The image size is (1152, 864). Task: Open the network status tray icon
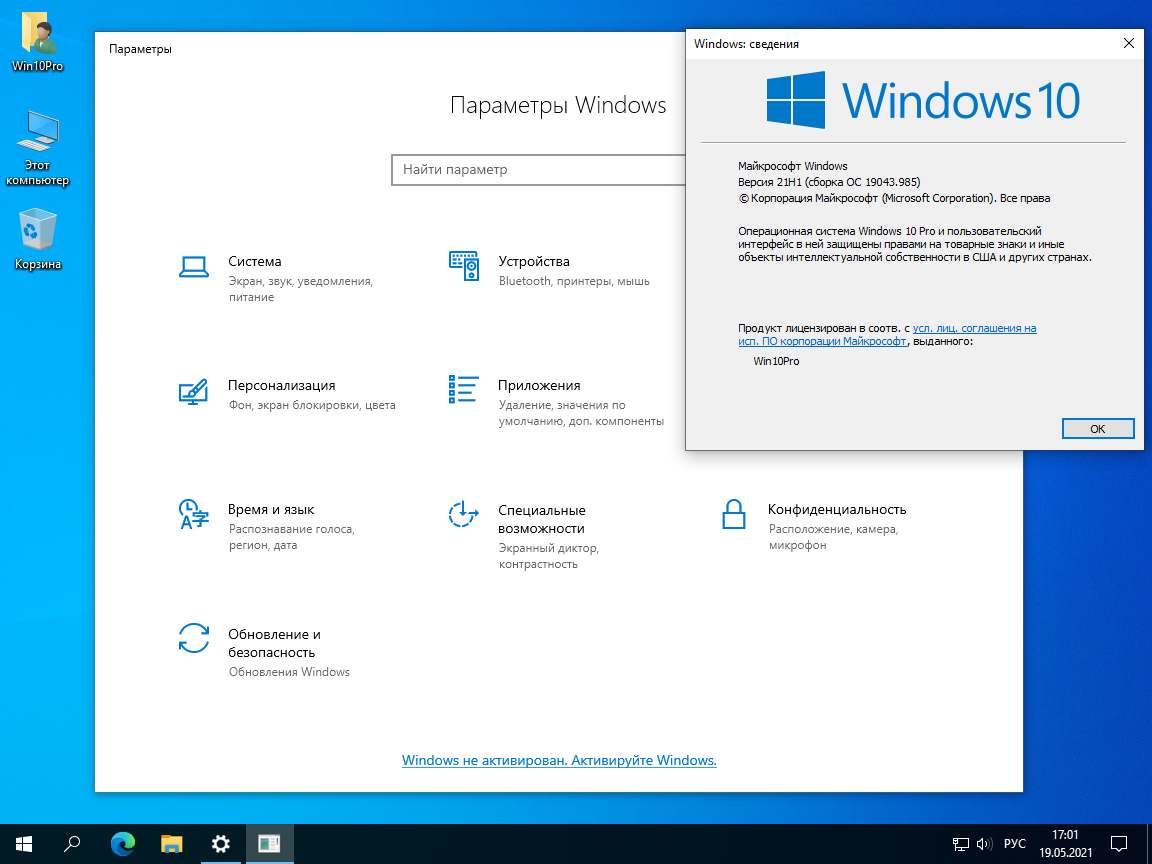tap(960, 844)
